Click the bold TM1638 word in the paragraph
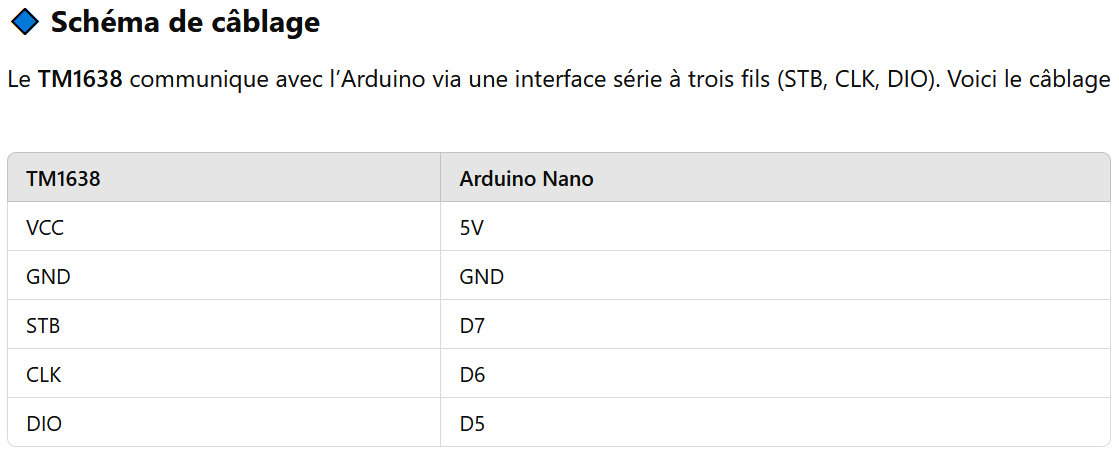Image resolution: width=1119 pixels, height=454 pixels. tap(80, 79)
